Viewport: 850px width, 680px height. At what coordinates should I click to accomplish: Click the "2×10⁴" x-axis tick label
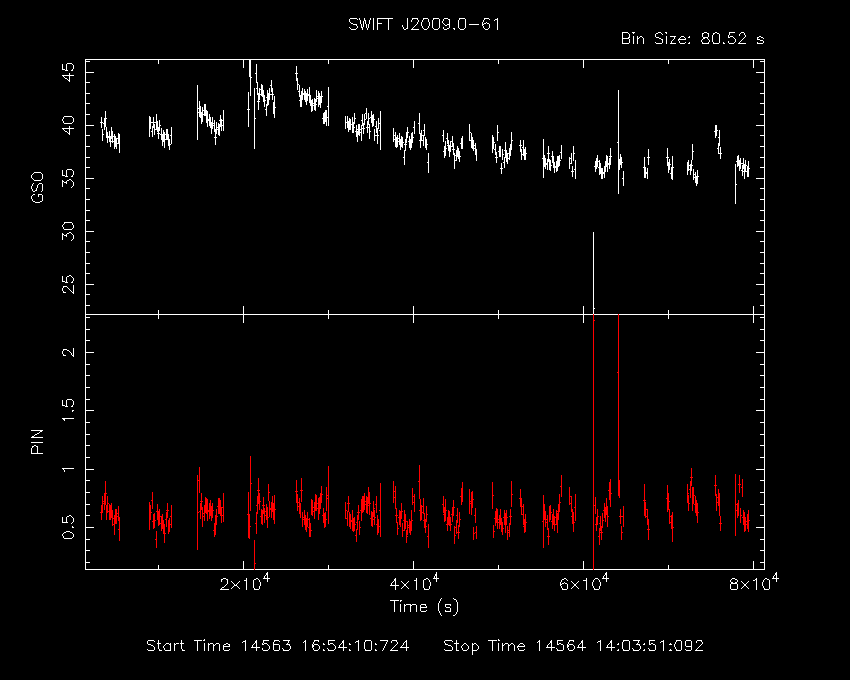coord(246,583)
